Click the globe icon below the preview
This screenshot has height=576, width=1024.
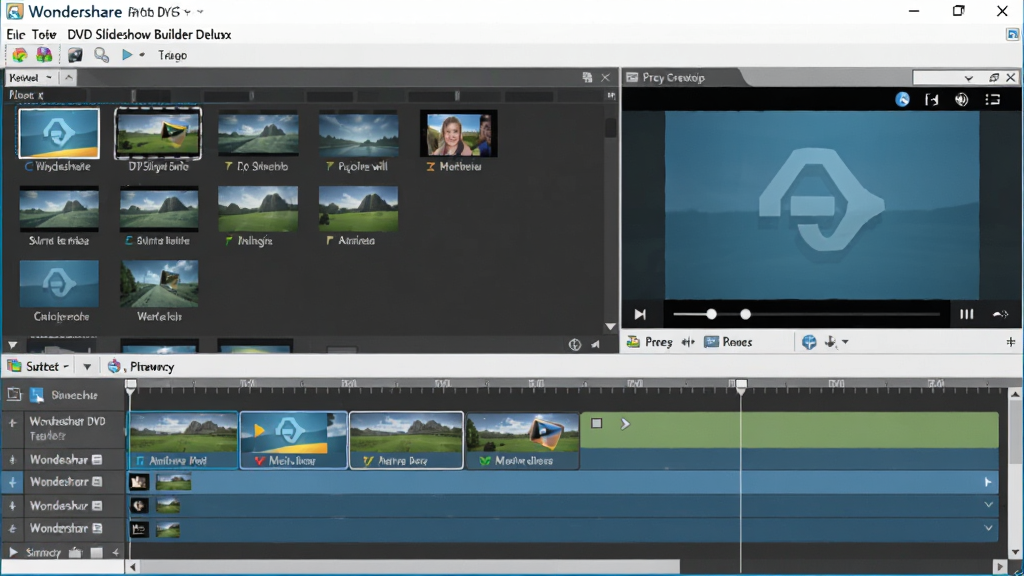click(x=809, y=342)
